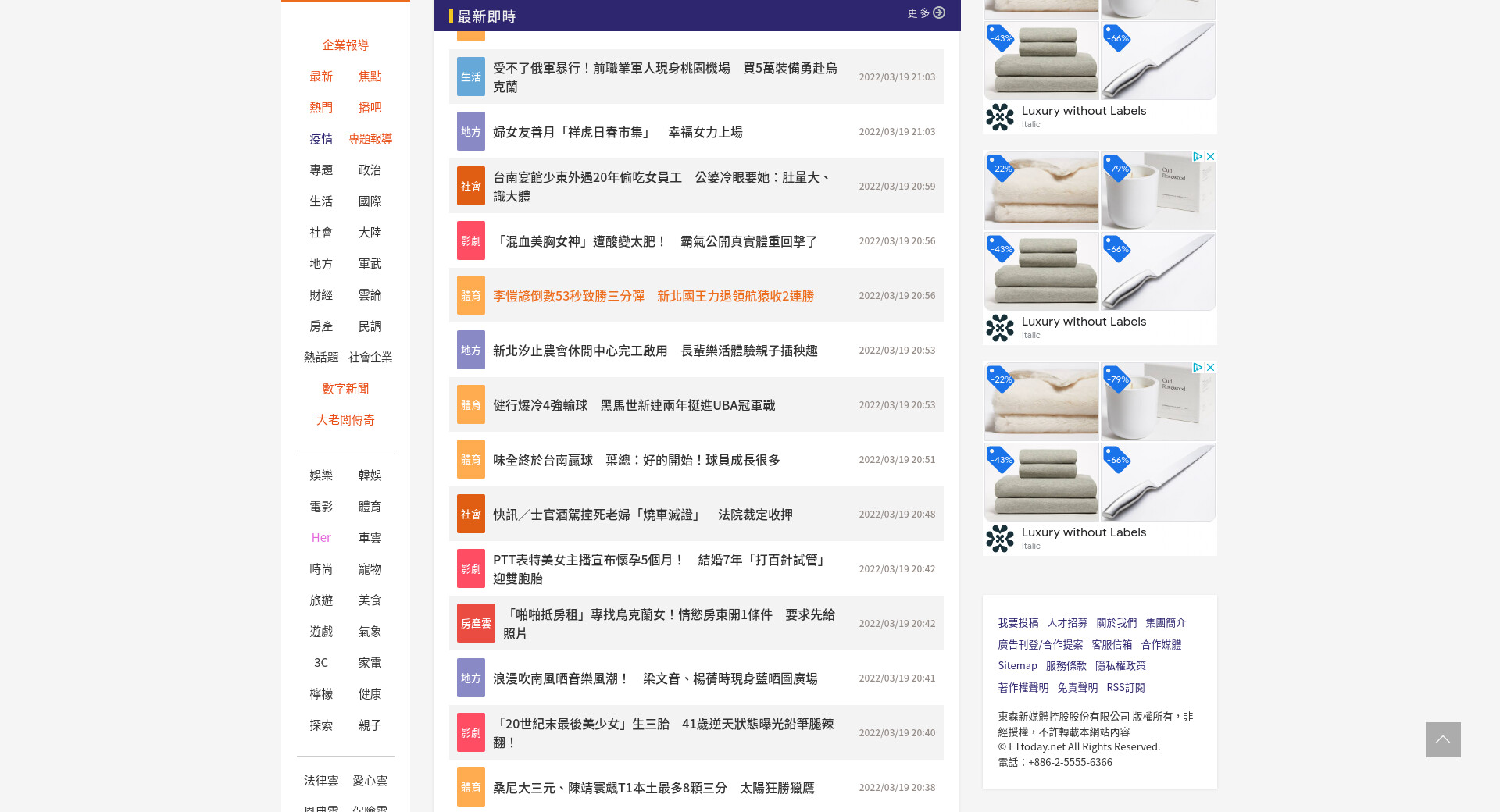Viewport: 1500px width, 812px height.
Task: Close the middle Luxury without Labels ad
Action: [1210, 157]
